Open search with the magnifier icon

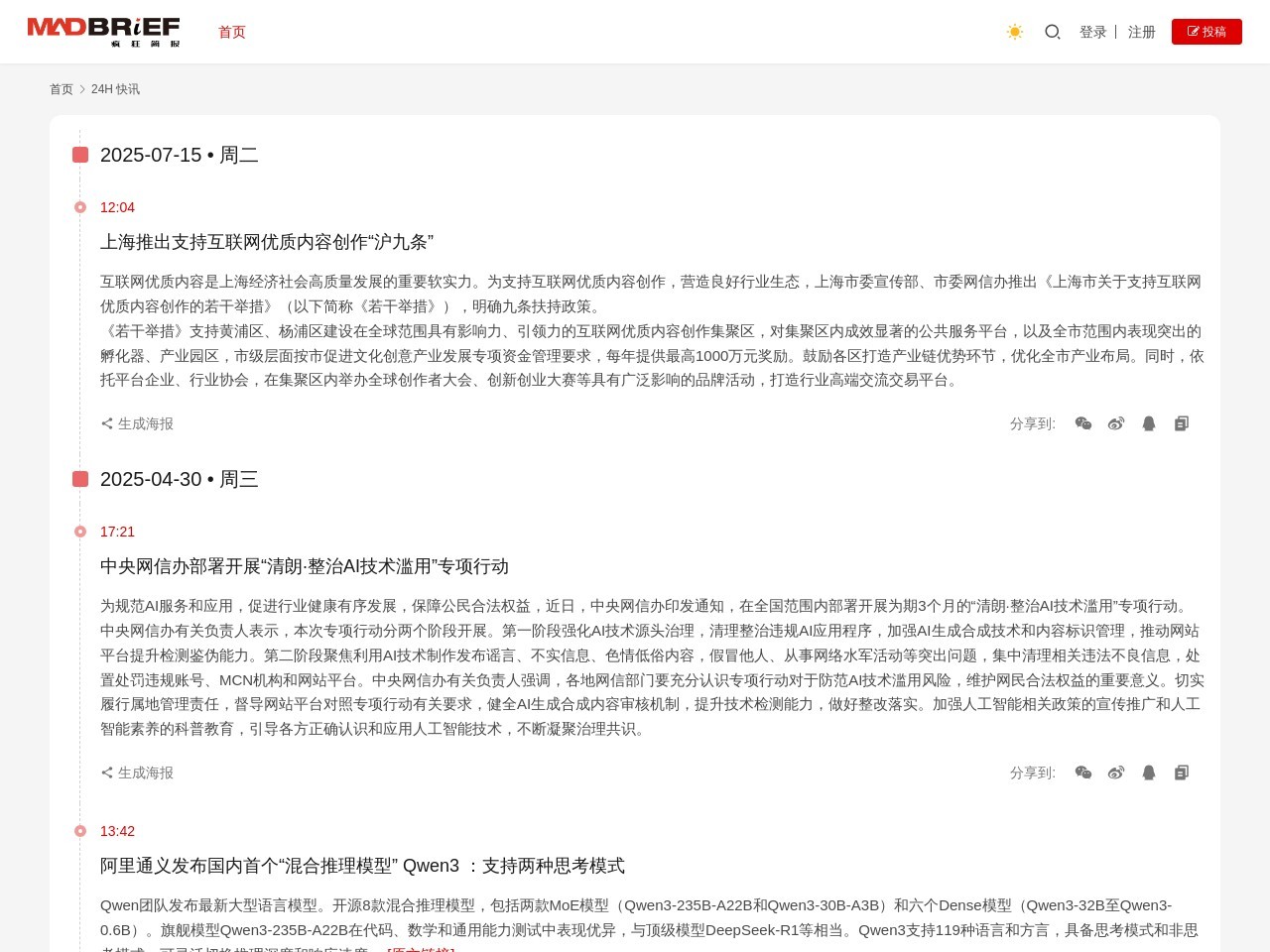coord(1053,32)
